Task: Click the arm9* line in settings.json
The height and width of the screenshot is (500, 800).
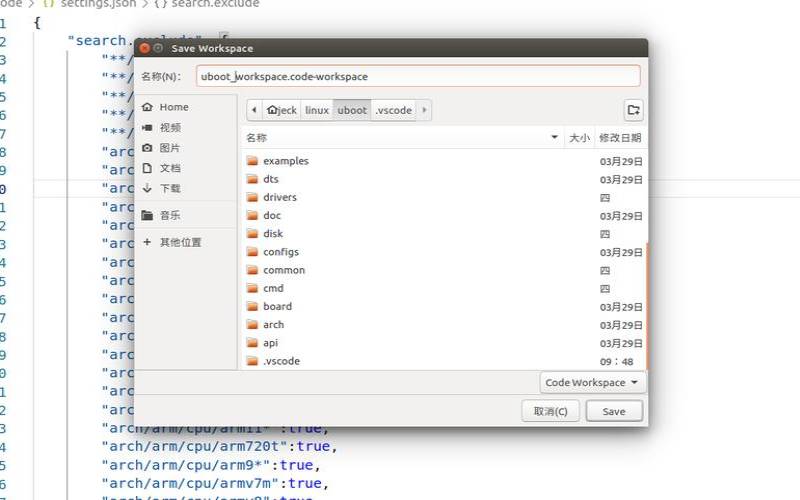Action: 211,465
